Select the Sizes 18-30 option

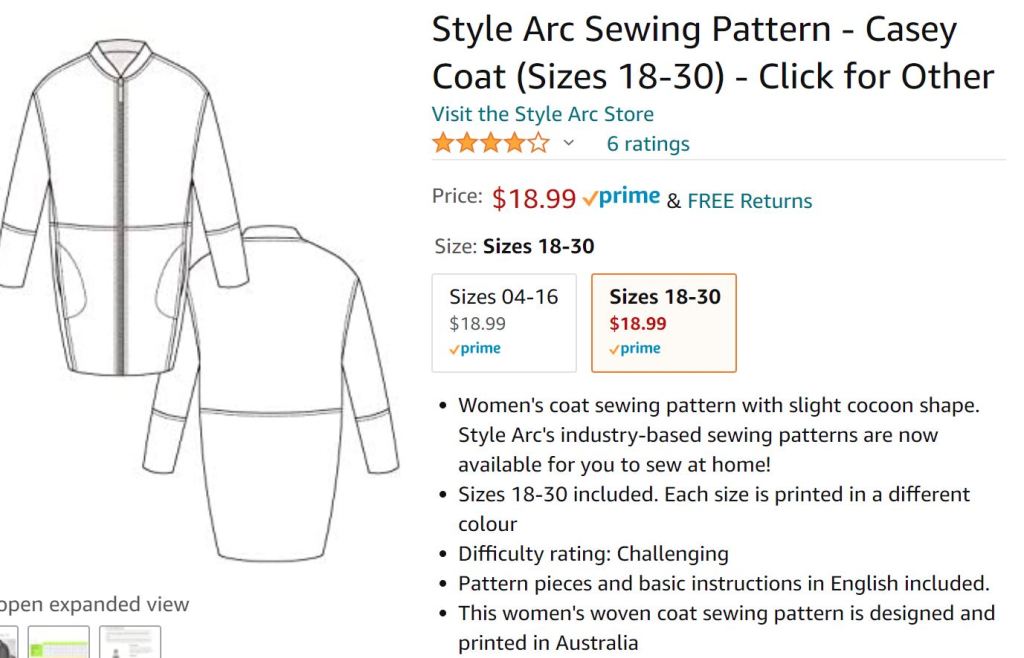tap(664, 322)
